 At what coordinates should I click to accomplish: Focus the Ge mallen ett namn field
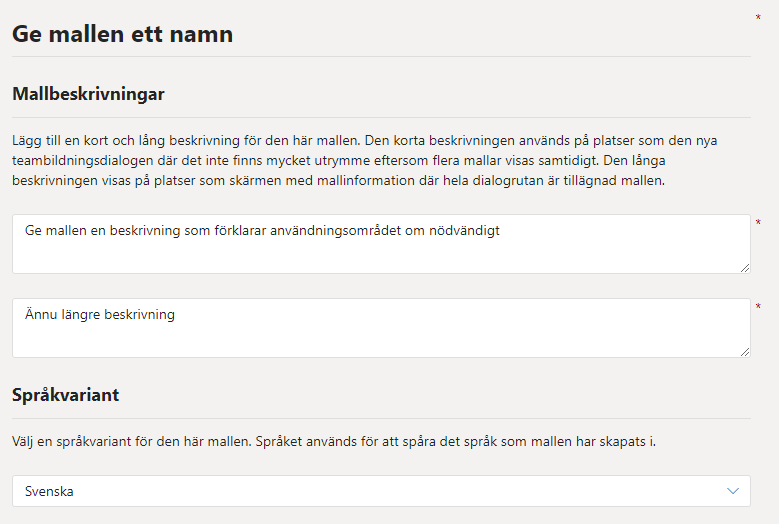coord(122,34)
